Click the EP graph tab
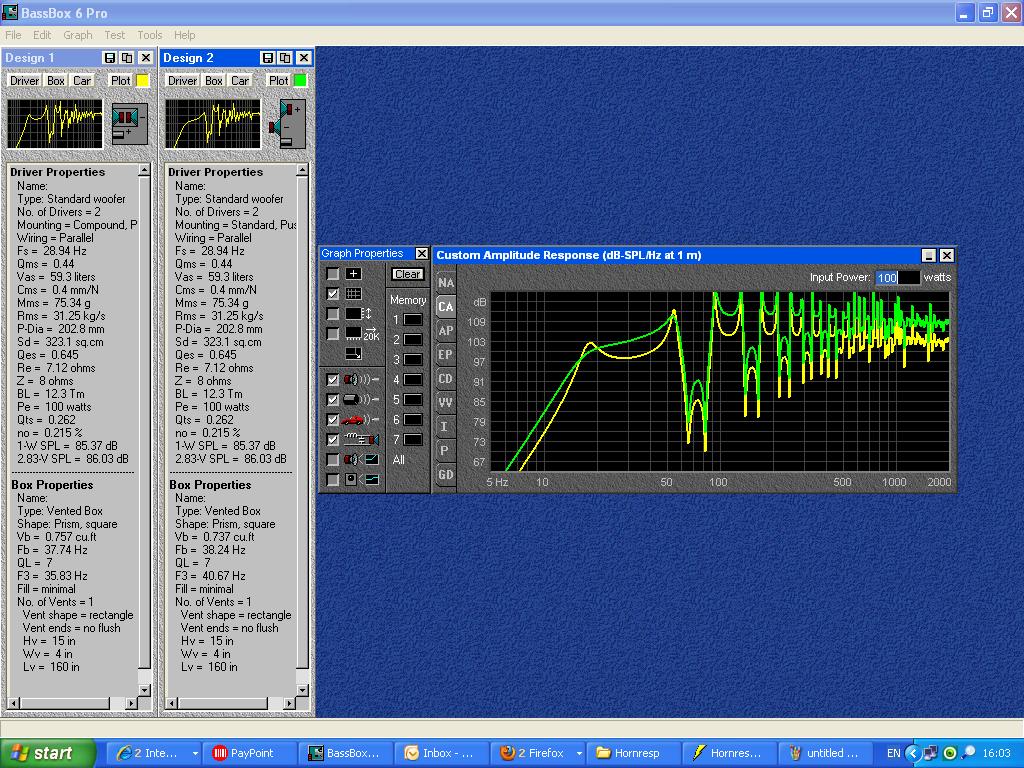 445,355
